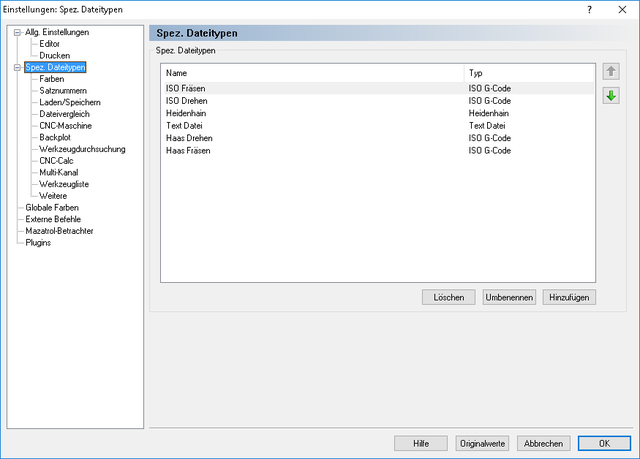Image resolution: width=640 pixels, height=459 pixels.
Task: Sort list by the Typ column header
Action: [529, 73]
